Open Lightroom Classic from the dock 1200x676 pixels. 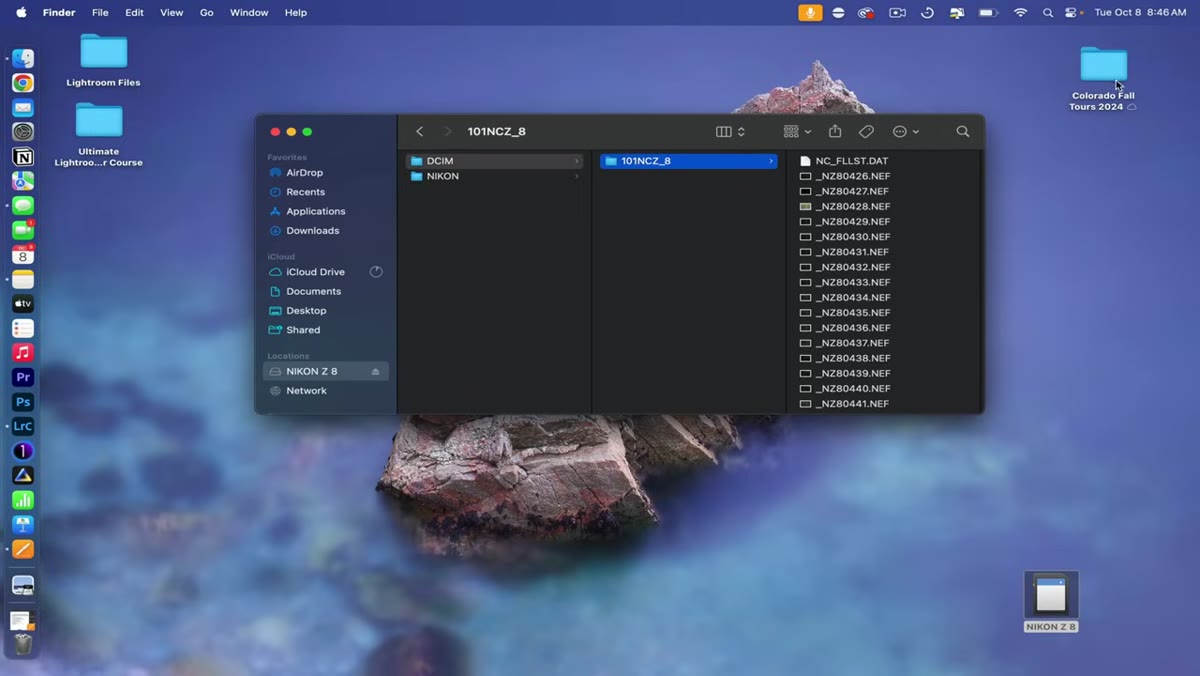point(23,426)
